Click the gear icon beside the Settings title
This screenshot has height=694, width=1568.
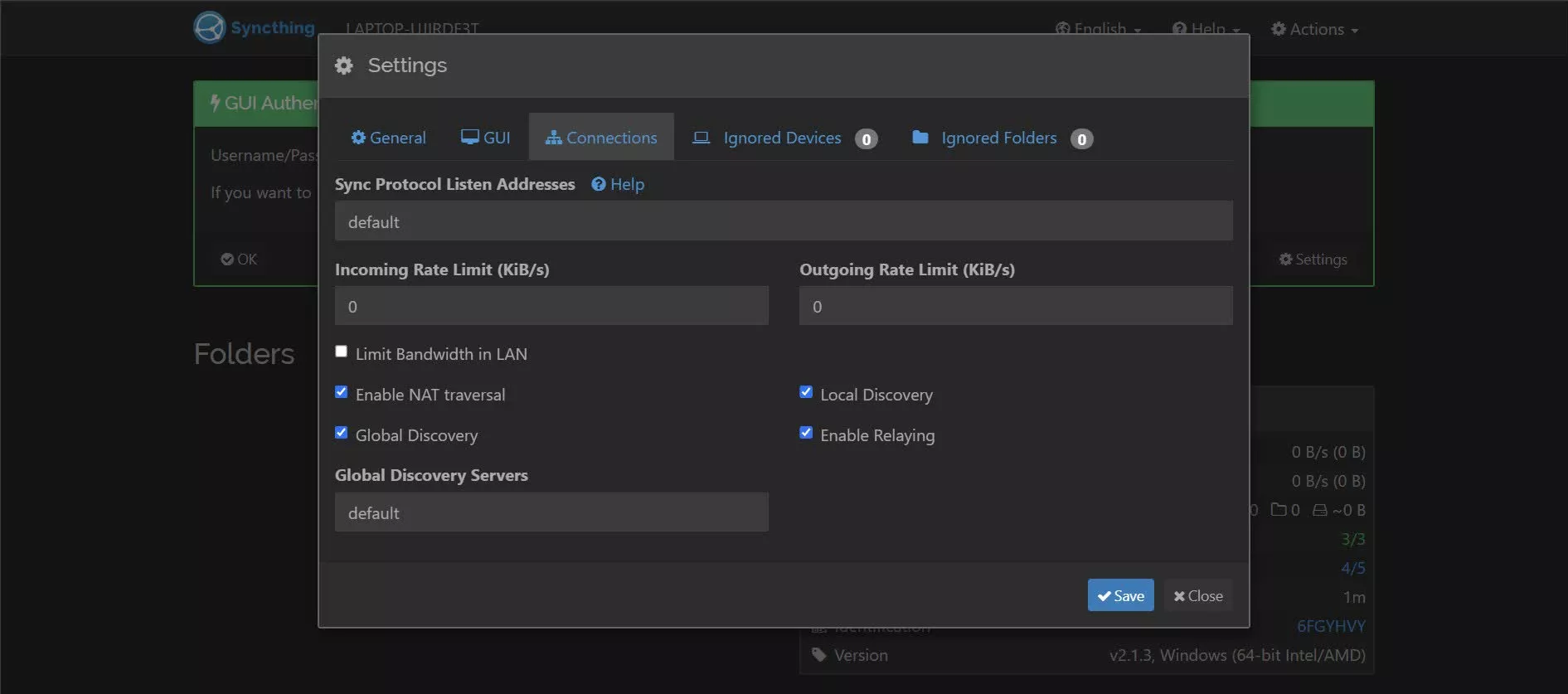pyautogui.click(x=344, y=66)
